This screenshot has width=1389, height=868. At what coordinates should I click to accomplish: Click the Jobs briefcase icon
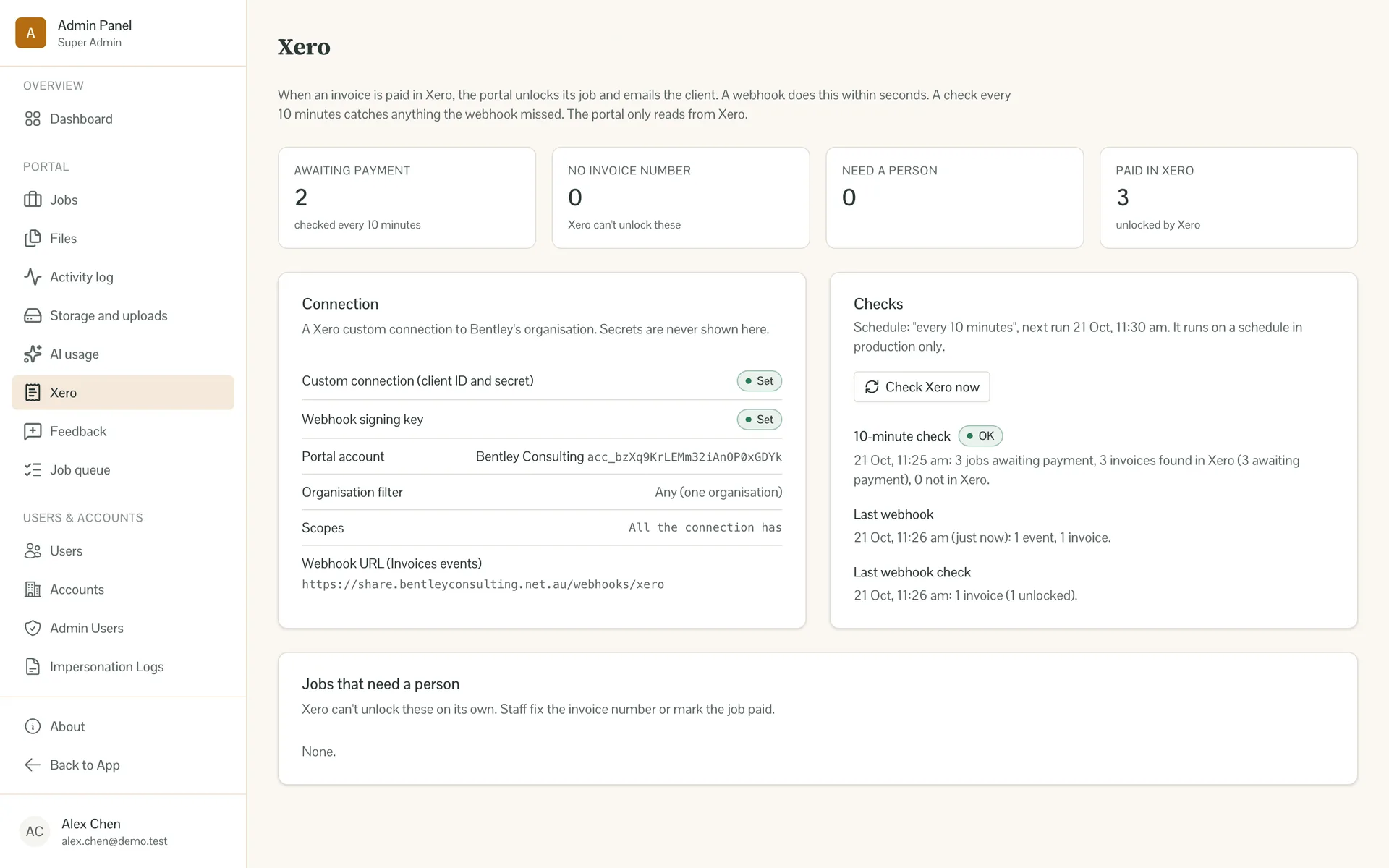click(33, 200)
